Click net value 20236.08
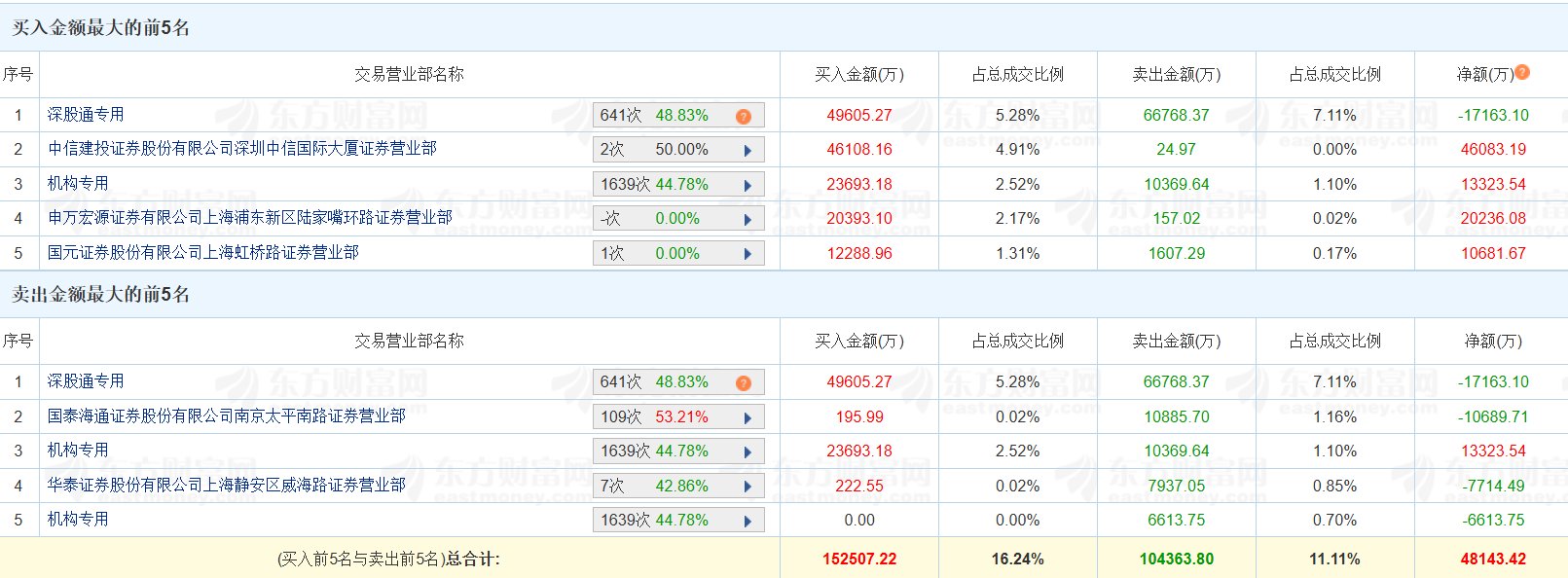Image resolution: width=1568 pixels, height=578 pixels. click(x=1493, y=219)
